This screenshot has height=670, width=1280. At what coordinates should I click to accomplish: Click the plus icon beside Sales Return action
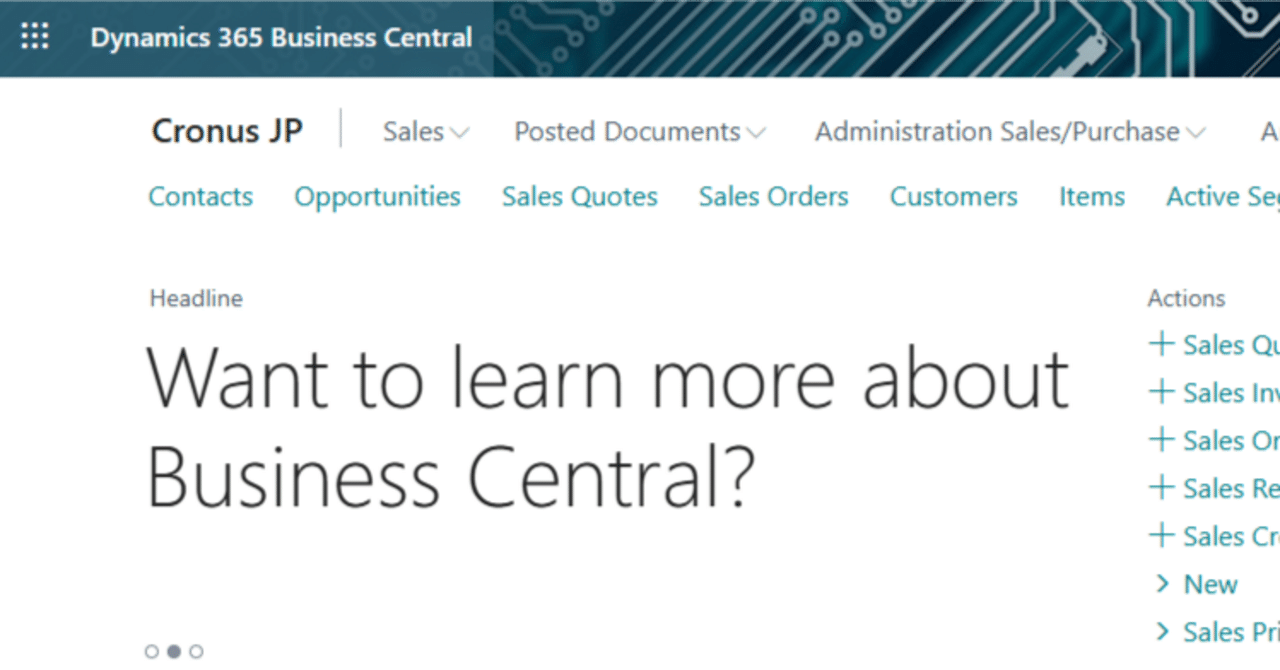tap(1162, 488)
